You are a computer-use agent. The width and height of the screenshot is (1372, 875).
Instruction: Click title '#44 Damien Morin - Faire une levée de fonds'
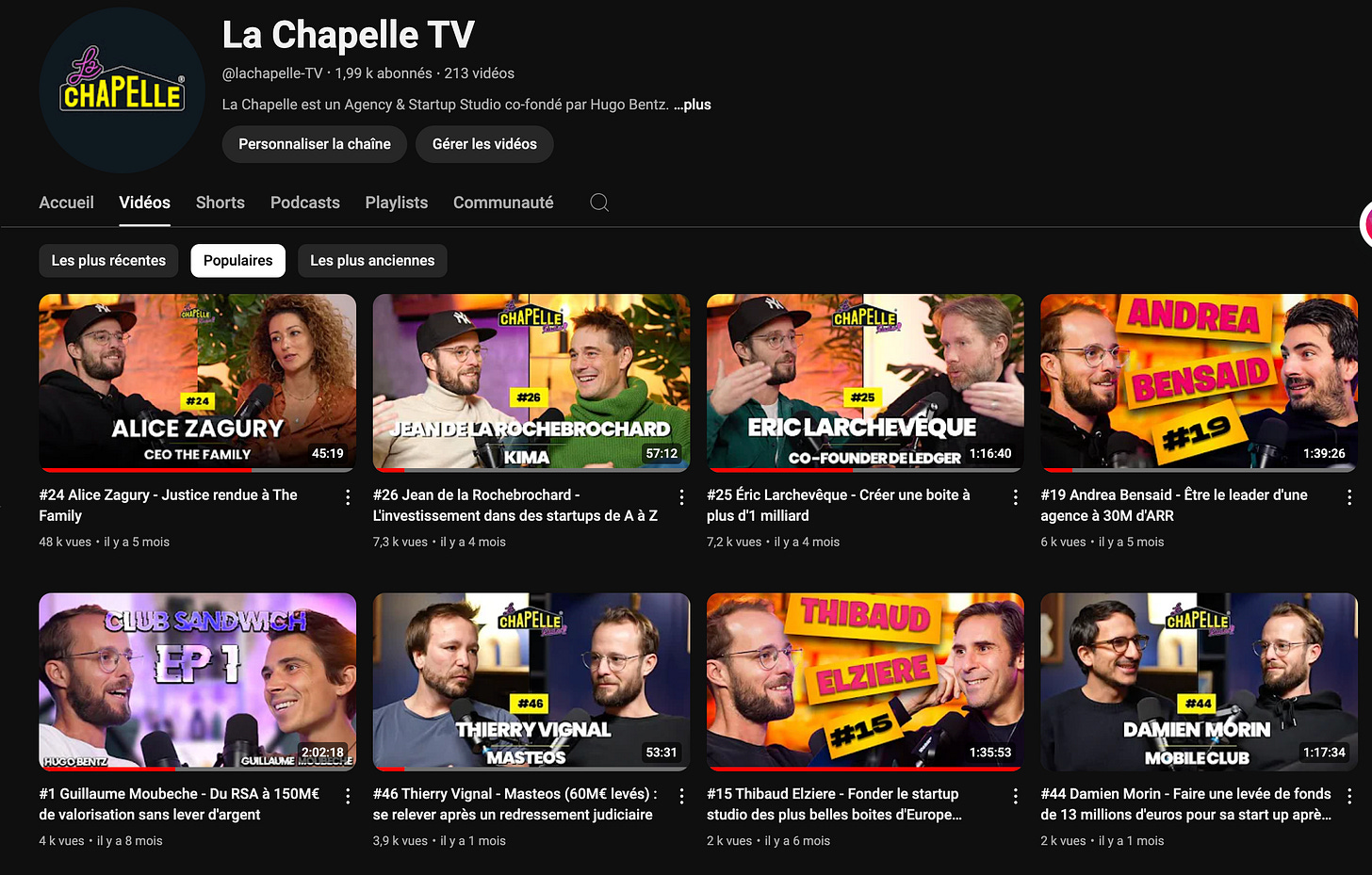coord(1186,803)
